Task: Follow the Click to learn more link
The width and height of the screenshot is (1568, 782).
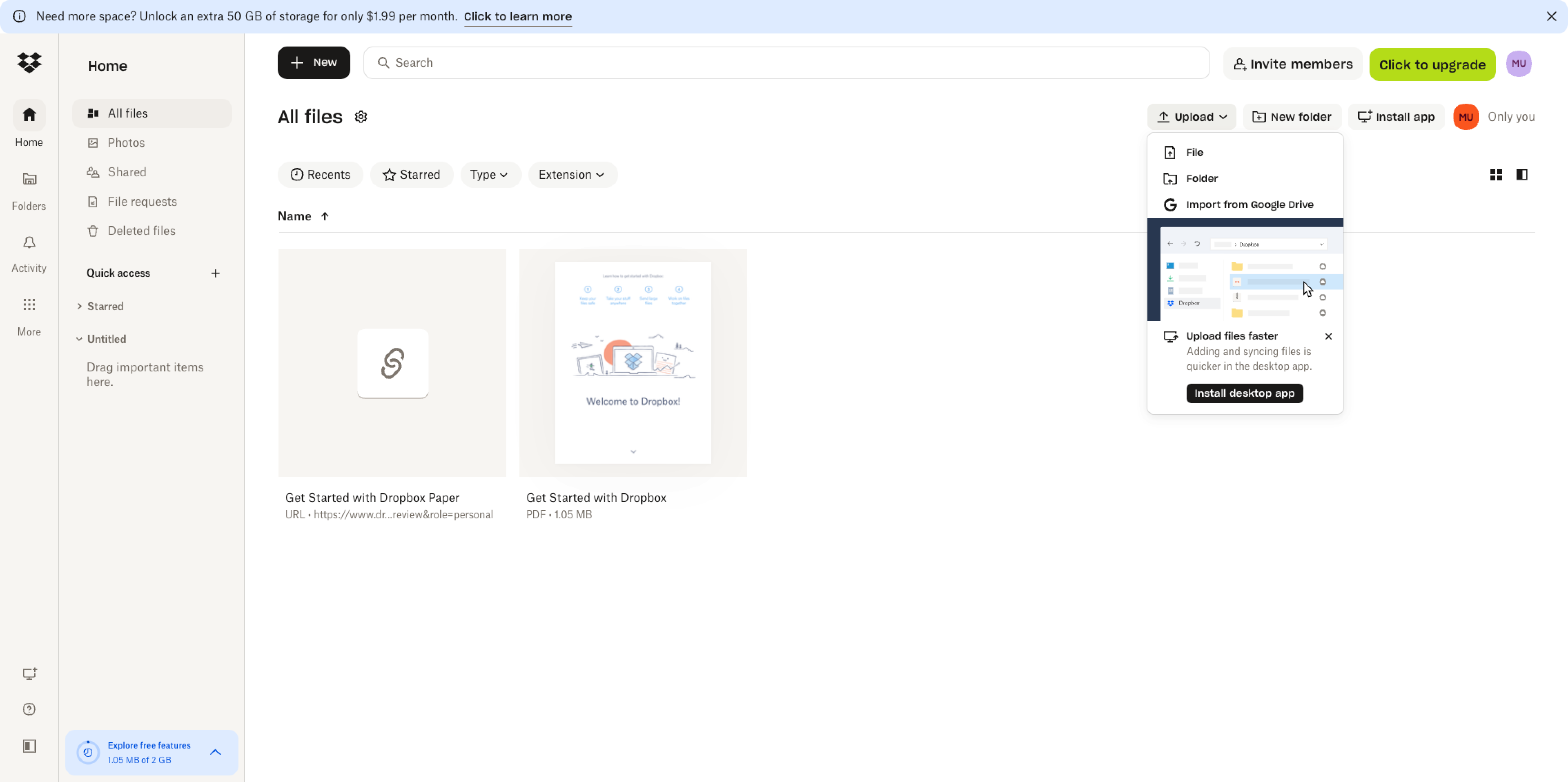Action: (x=517, y=16)
